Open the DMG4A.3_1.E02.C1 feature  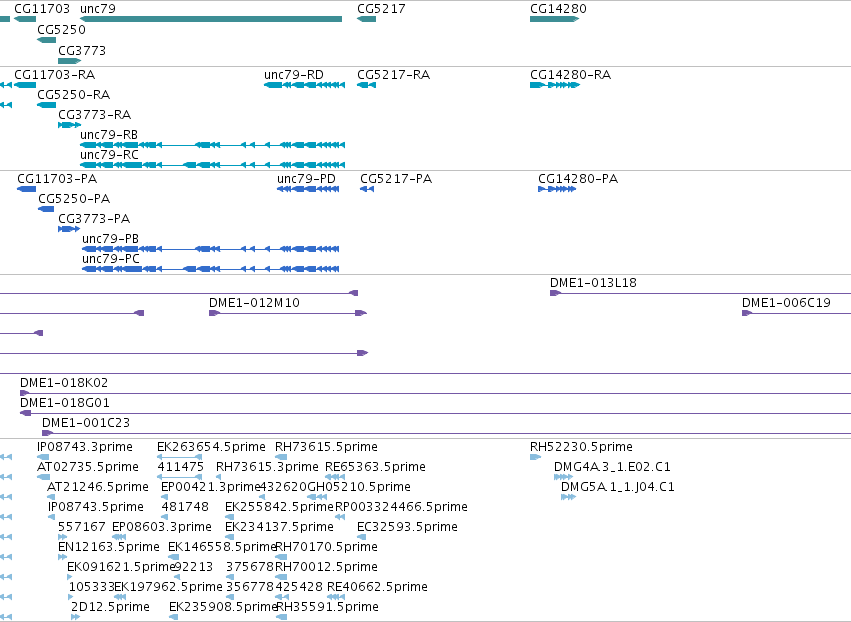coord(563,477)
